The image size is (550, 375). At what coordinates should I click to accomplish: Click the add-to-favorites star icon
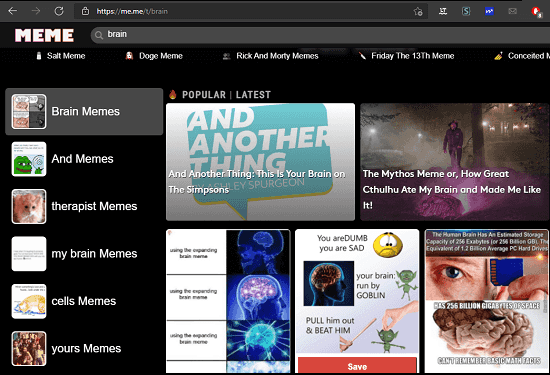[x=418, y=12]
